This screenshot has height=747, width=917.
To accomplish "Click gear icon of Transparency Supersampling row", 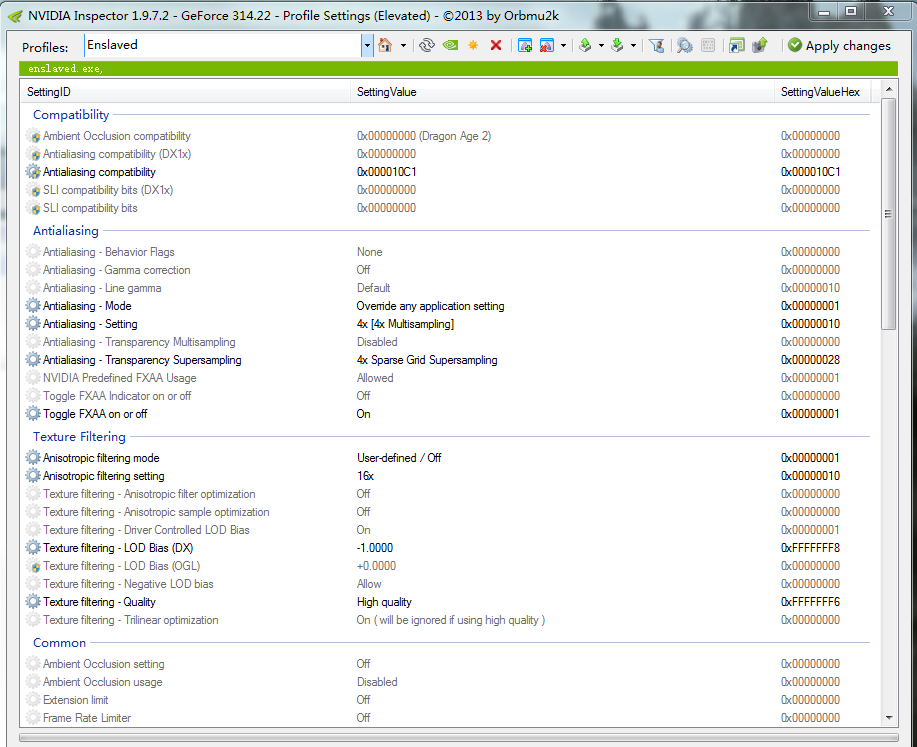I will pos(33,360).
